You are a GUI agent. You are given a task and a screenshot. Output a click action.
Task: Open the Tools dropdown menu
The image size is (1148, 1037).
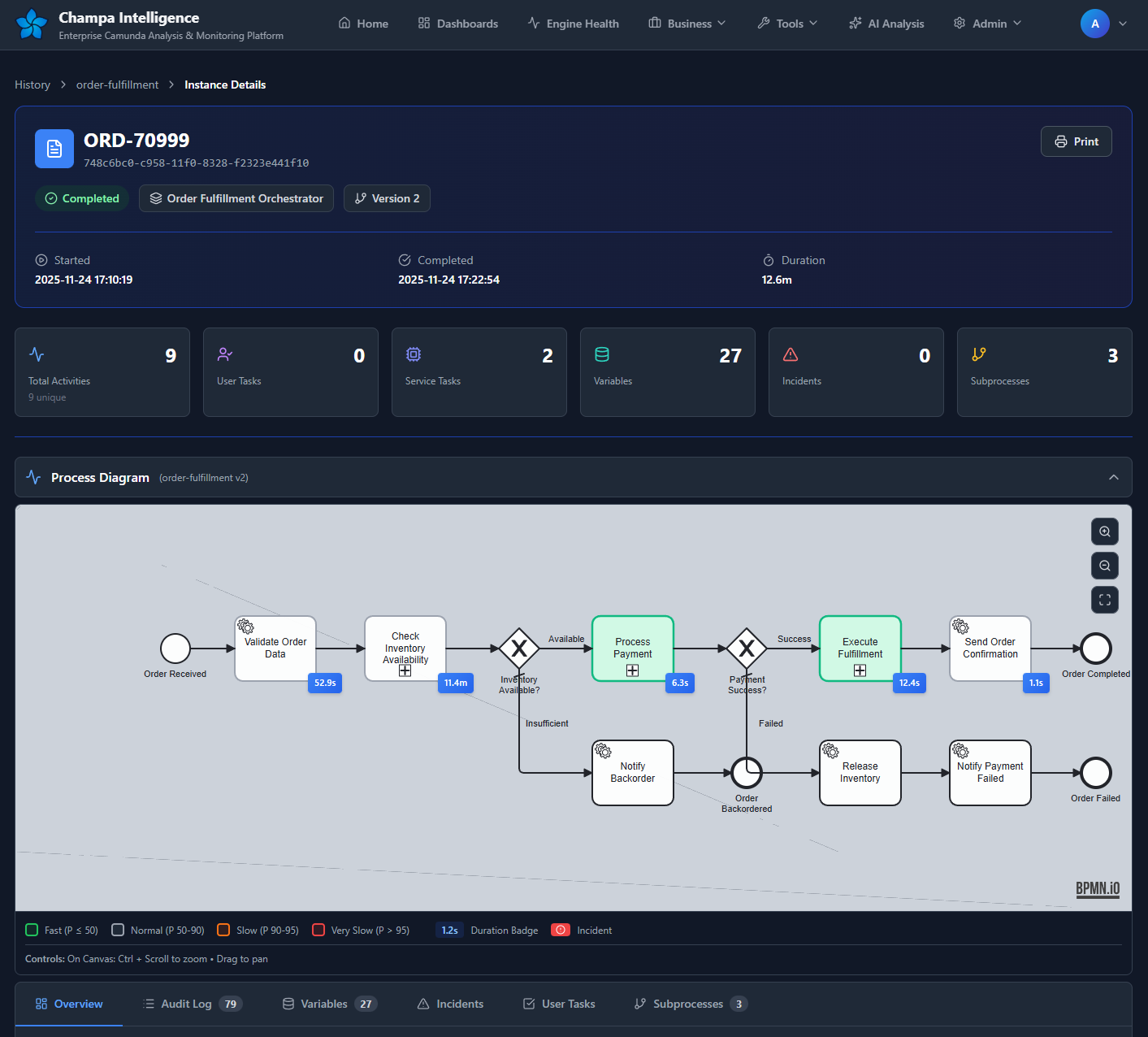(787, 24)
